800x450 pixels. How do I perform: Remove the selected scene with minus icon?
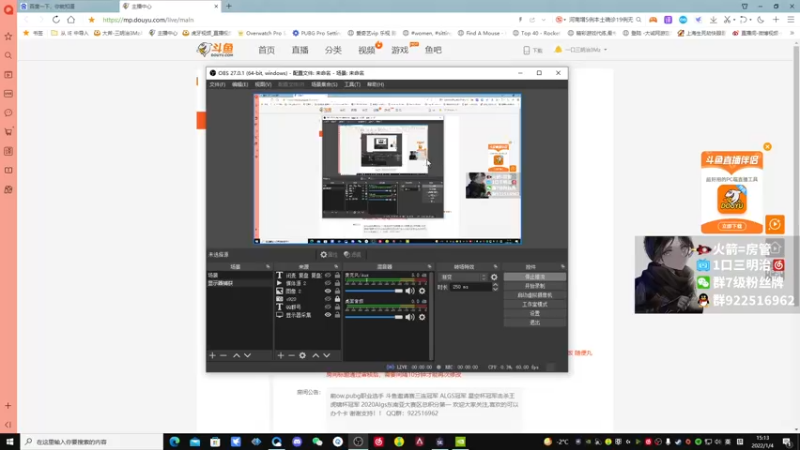(223, 355)
